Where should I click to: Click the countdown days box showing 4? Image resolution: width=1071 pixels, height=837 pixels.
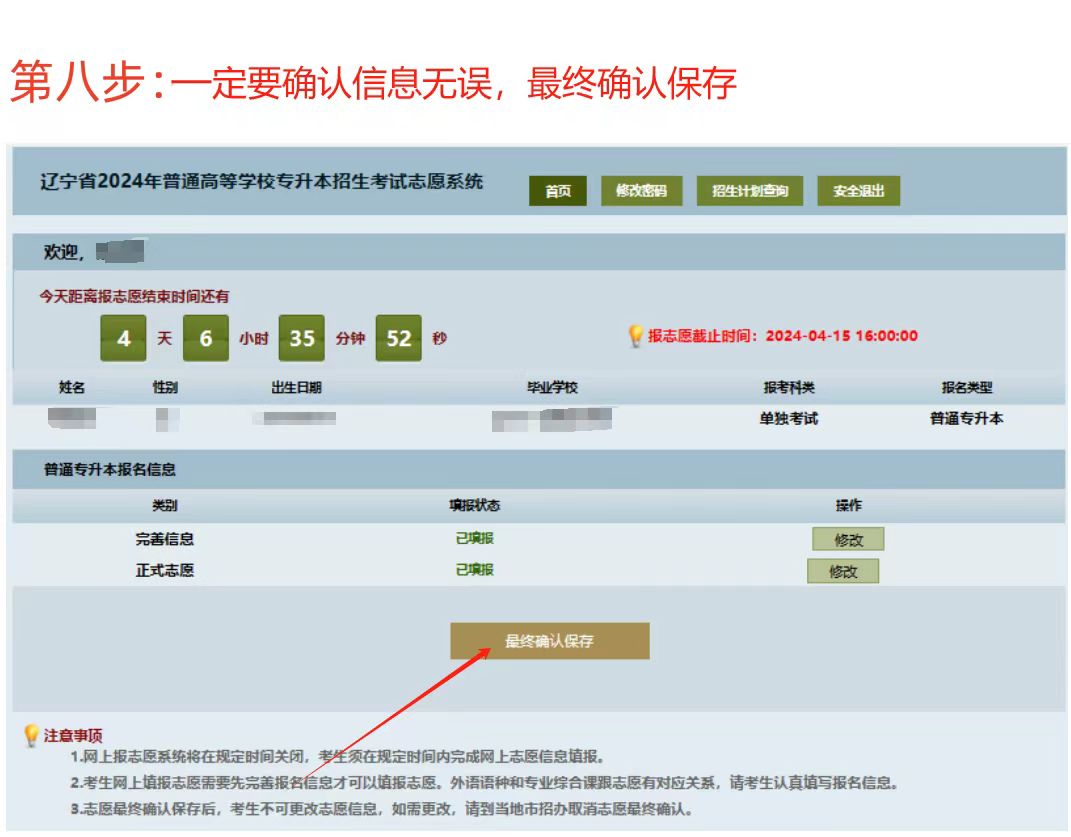coord(123,338)
